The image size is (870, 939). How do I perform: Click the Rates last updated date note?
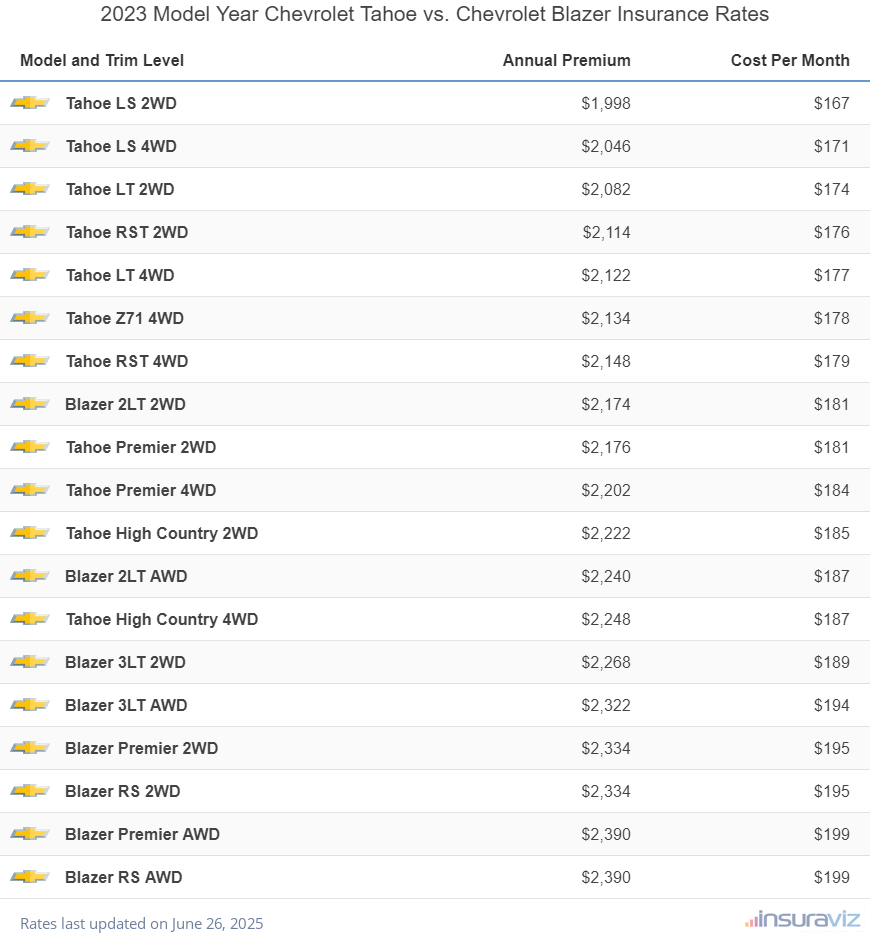(141, 923)
